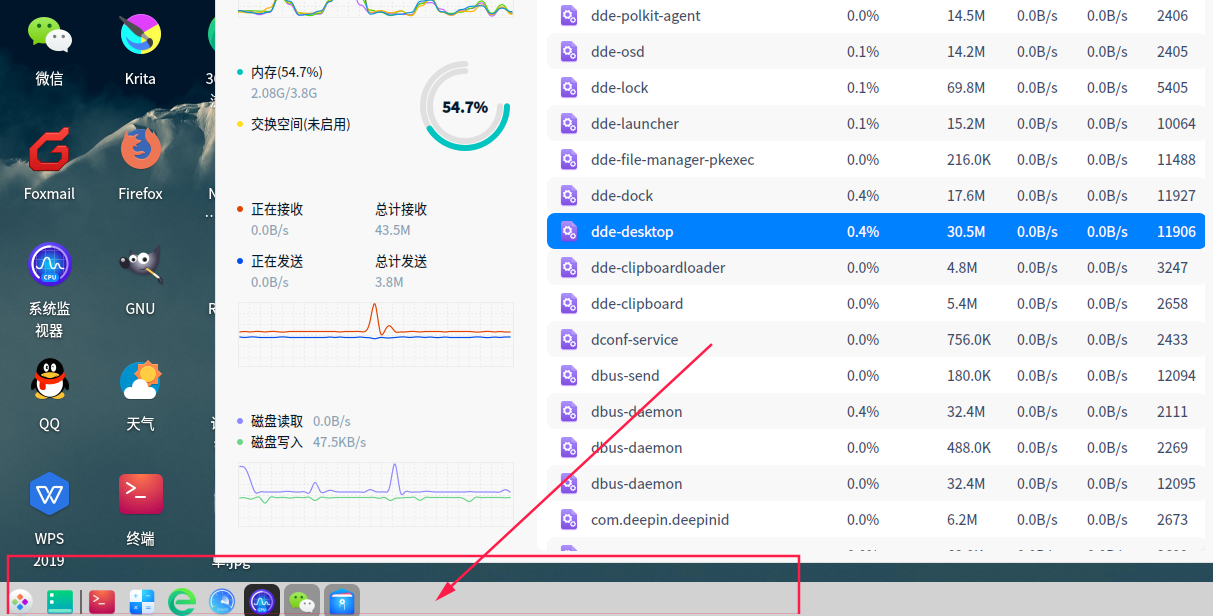Click the 总计接收 total received label
1213x616 pixels.
[401, 209]
